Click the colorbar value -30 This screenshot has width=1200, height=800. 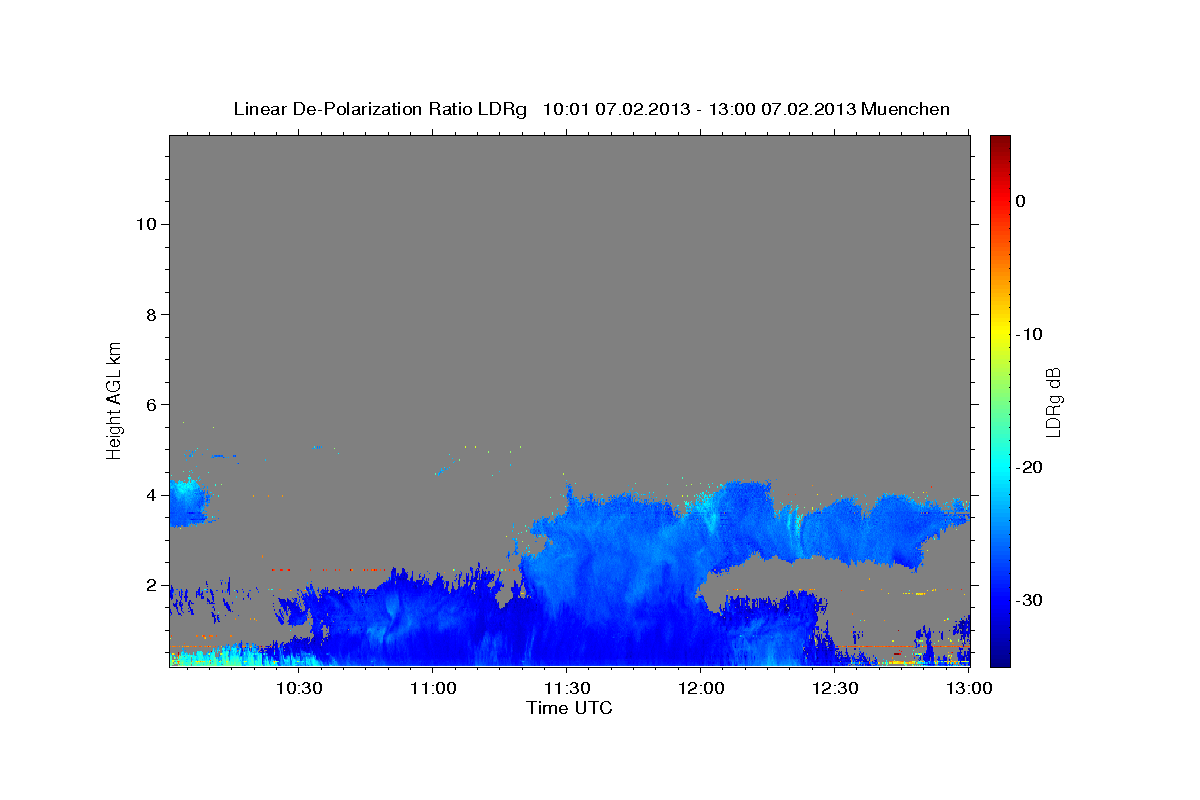tap(1030, 600)
